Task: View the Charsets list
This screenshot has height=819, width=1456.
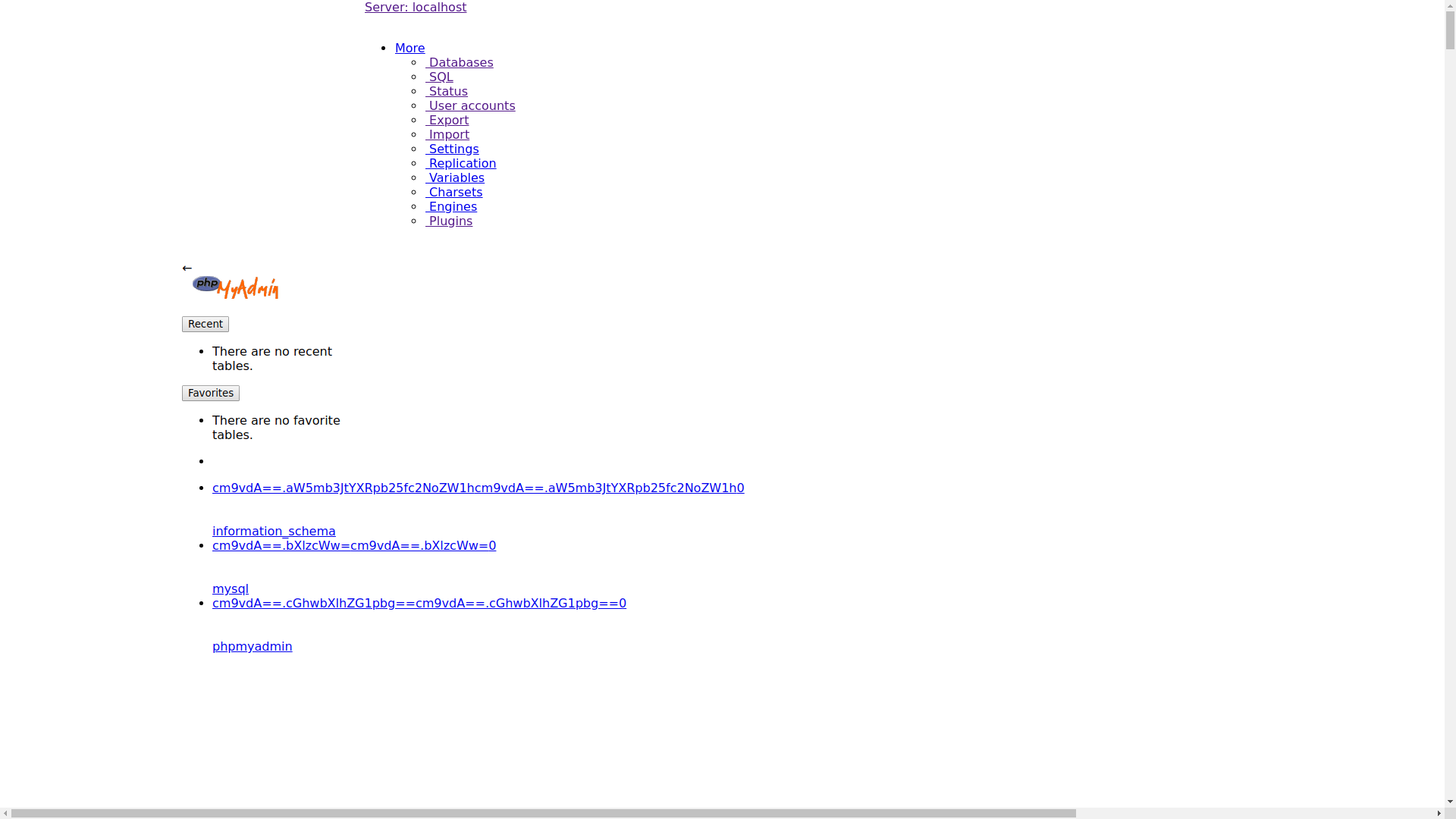Action: (x=454, y=192)
